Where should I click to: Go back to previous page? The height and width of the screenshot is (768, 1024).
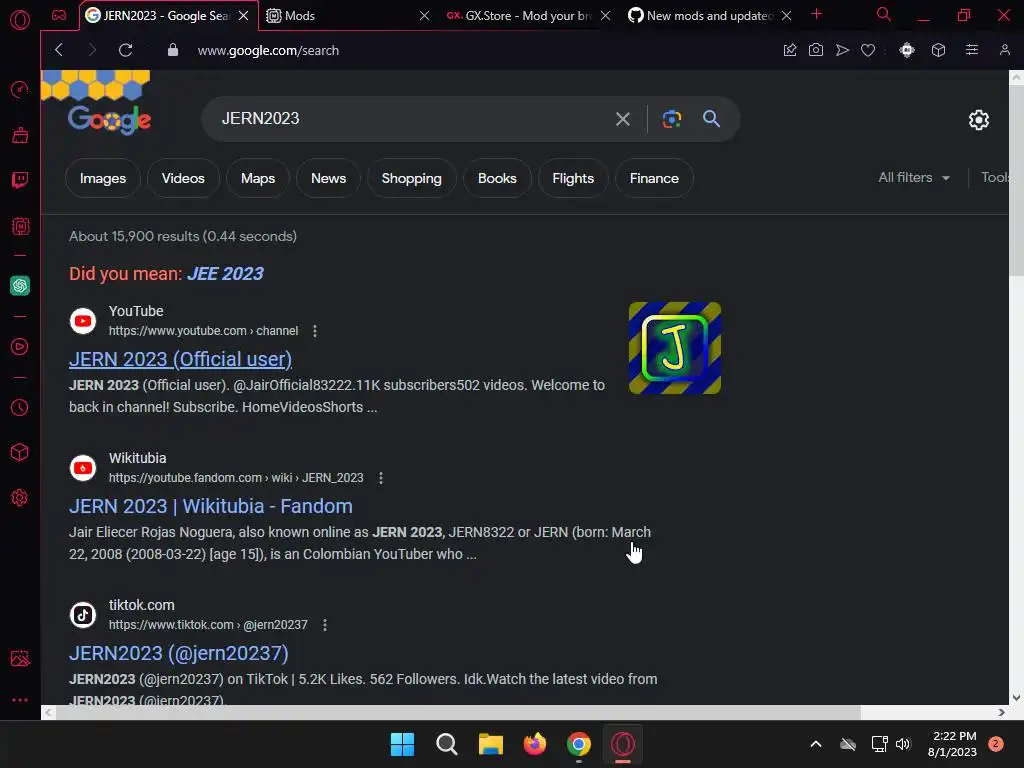coord(59,50)
